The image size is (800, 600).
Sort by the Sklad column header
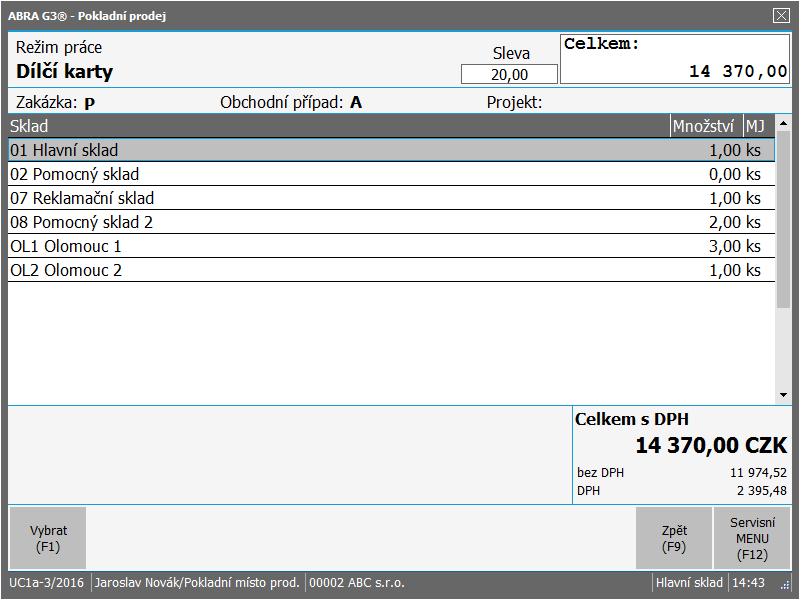click(x=338, y=126)
